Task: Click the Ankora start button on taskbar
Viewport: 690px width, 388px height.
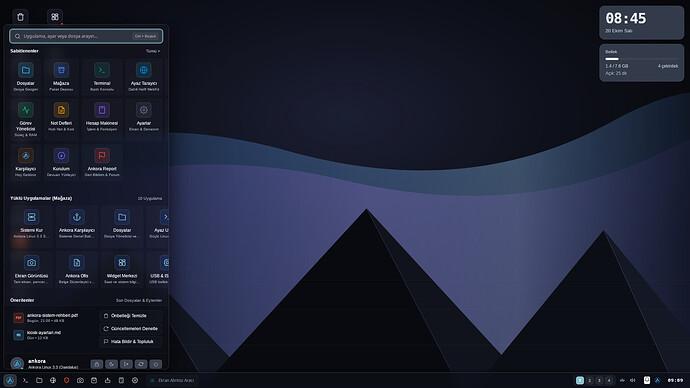Action: coord(10,381)
